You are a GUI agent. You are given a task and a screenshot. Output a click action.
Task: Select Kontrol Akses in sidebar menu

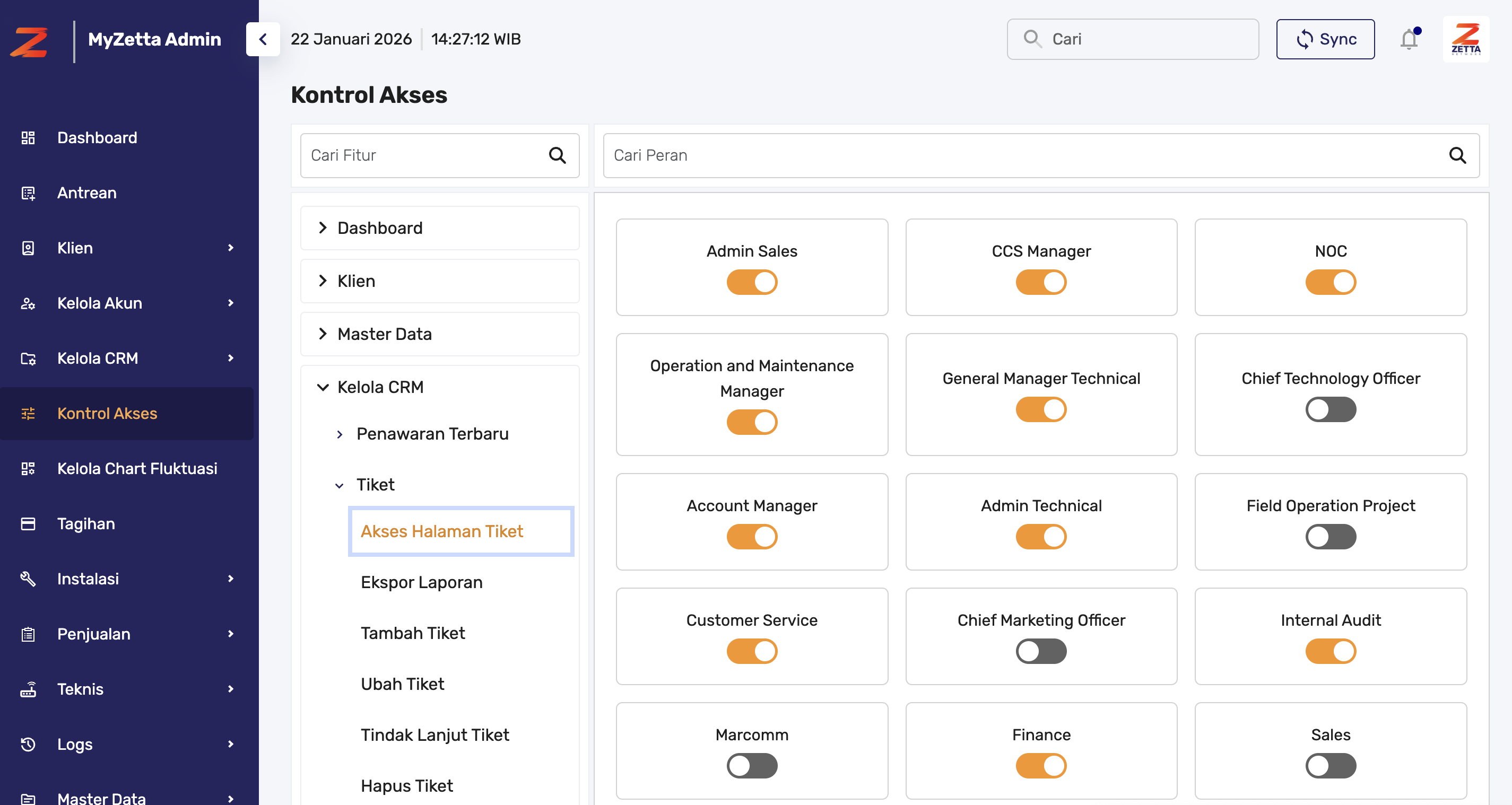pyautogui.click(x=107, y=413)
